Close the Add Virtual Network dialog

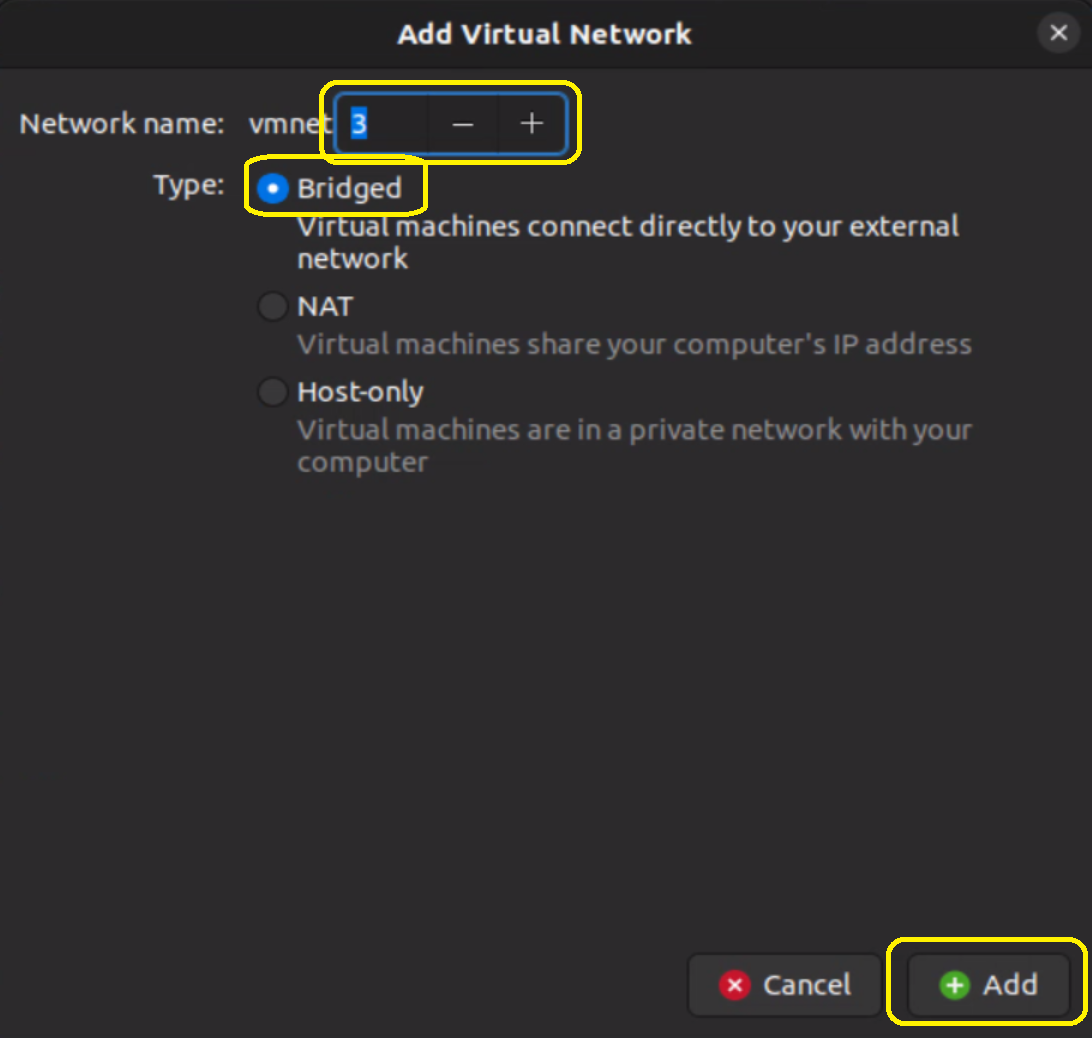point(1059,33)
